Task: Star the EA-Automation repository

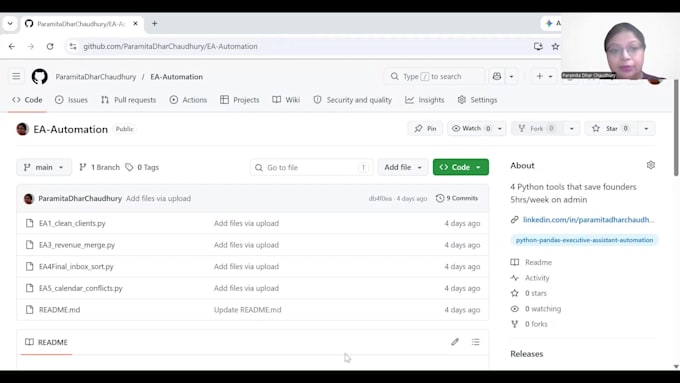Action: (x=611, y=128)
